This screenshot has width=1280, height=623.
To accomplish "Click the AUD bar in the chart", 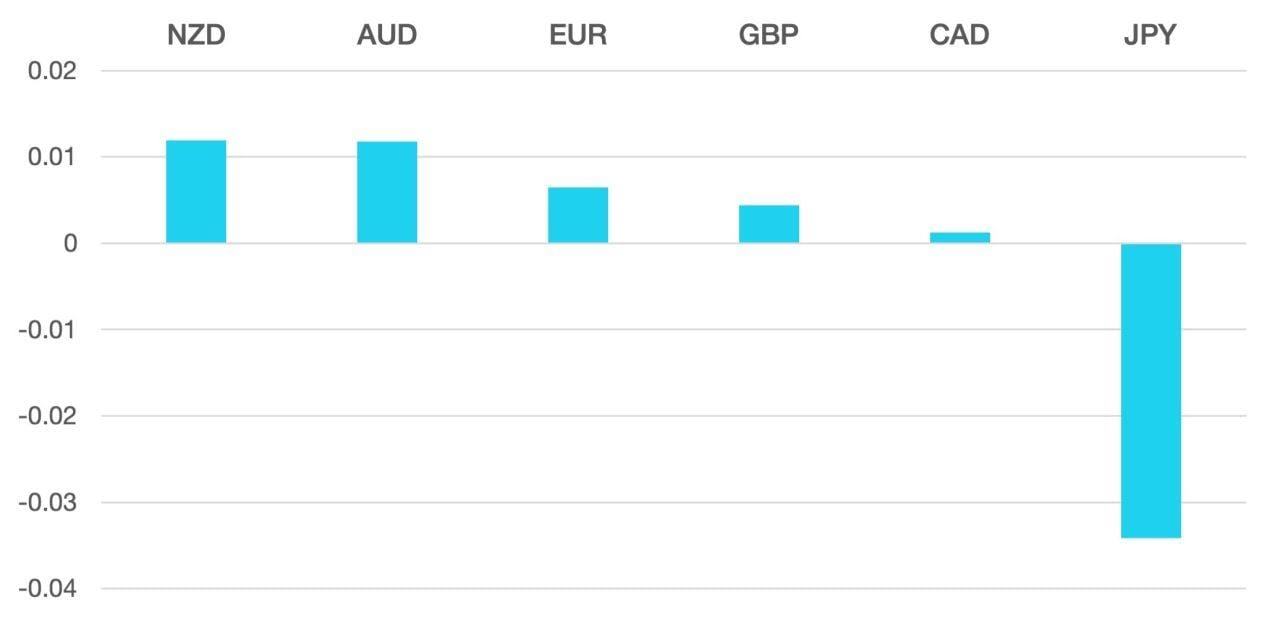I will 387,192.
